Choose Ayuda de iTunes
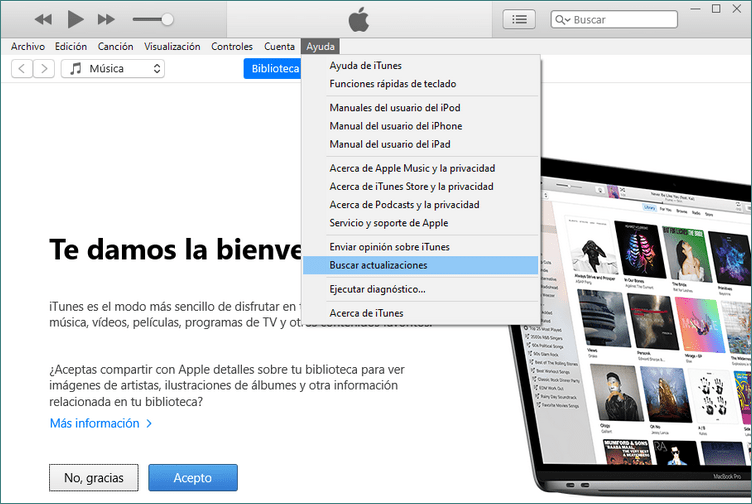752x504 pixels. [x=421, y=66]
